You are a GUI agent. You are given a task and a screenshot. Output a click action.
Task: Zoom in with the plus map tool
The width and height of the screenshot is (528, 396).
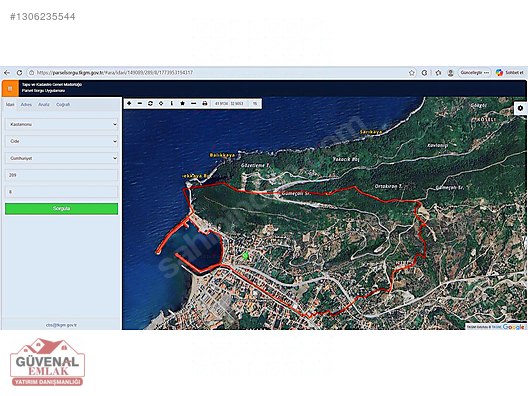point(129,103)
